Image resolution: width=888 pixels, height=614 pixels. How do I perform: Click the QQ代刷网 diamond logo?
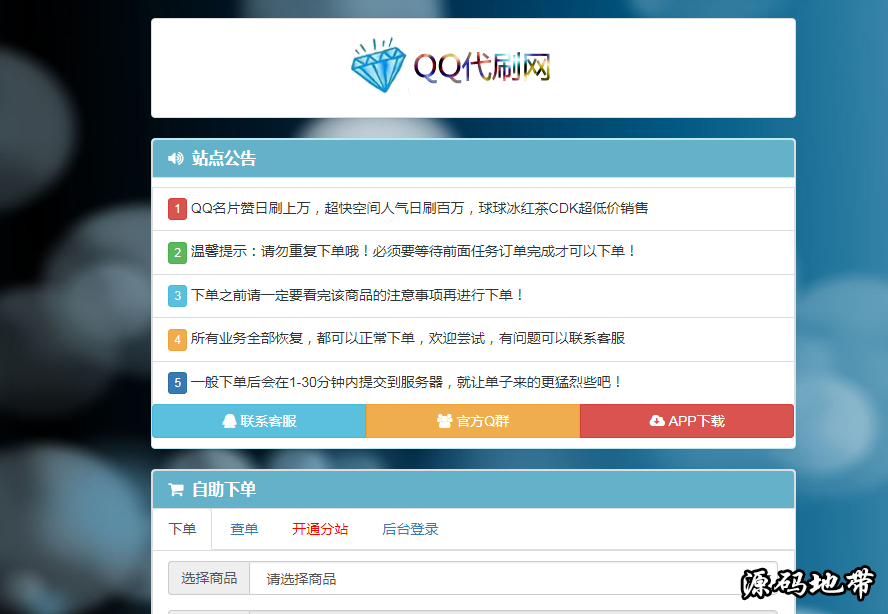pyautogui.click(x=451, y=66)
